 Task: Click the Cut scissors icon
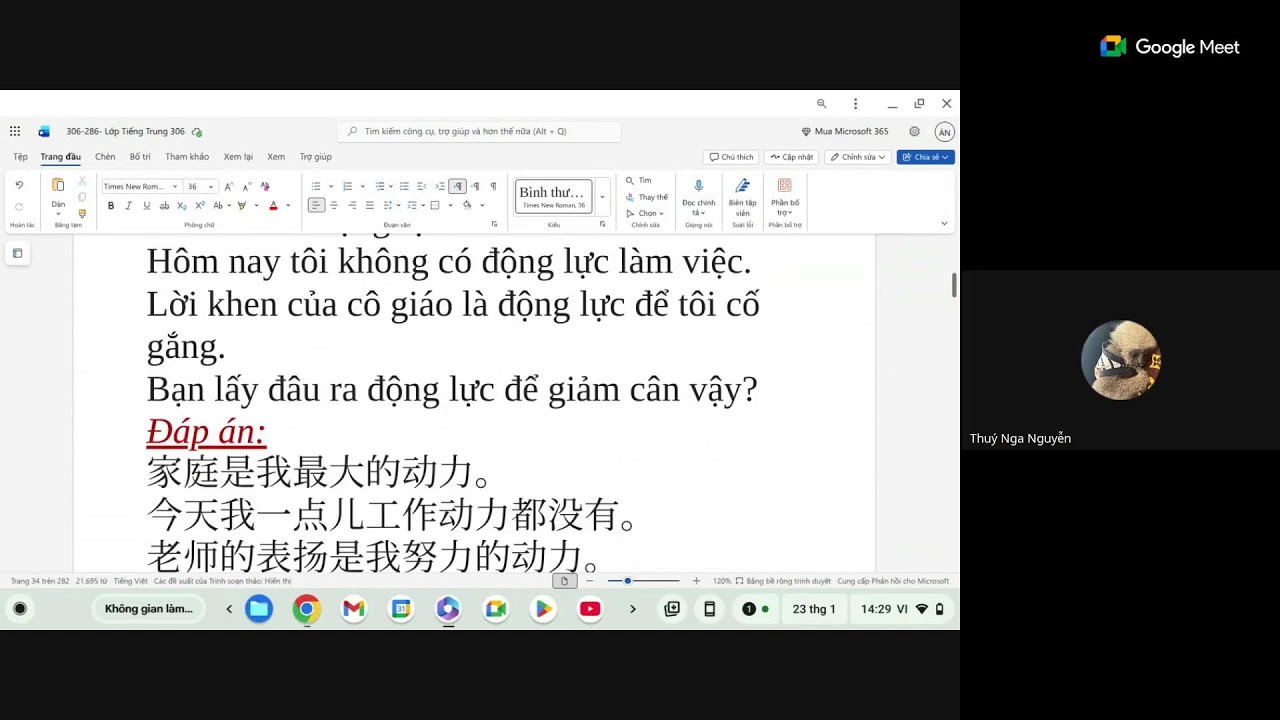[82, 181]
